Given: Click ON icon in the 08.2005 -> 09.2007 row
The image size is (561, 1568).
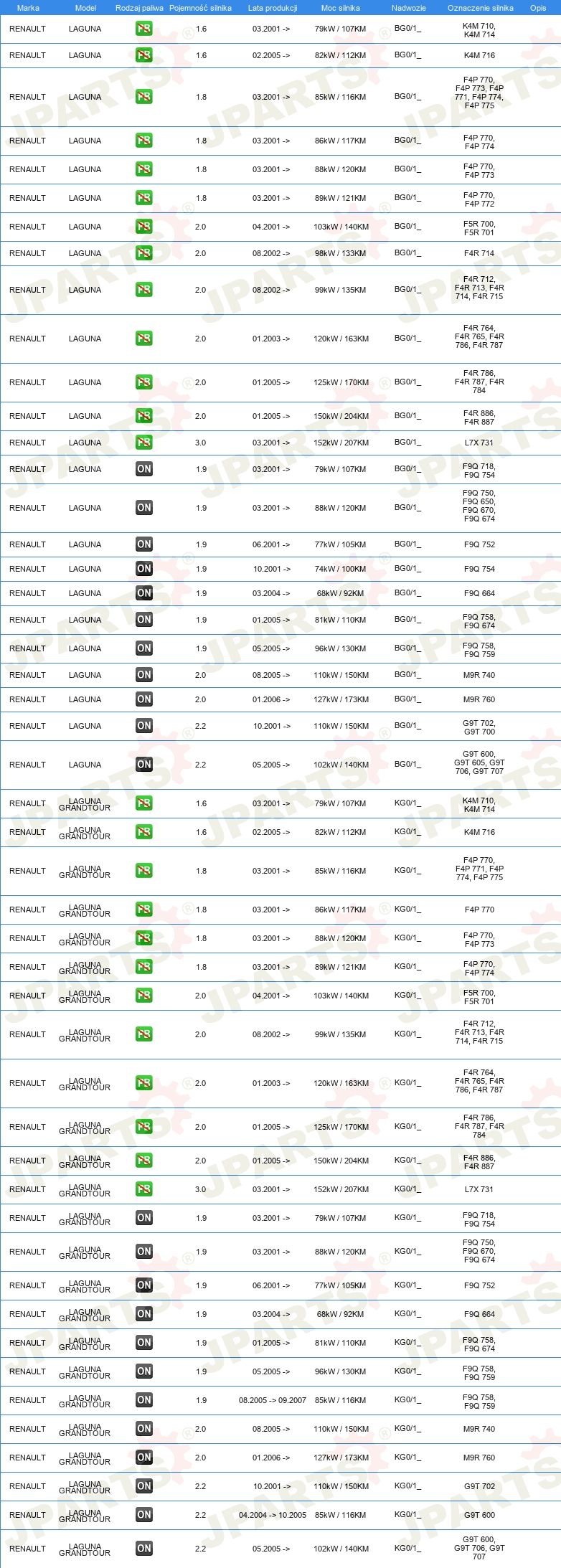Looking at the screenshot, I should point(144,1400).
